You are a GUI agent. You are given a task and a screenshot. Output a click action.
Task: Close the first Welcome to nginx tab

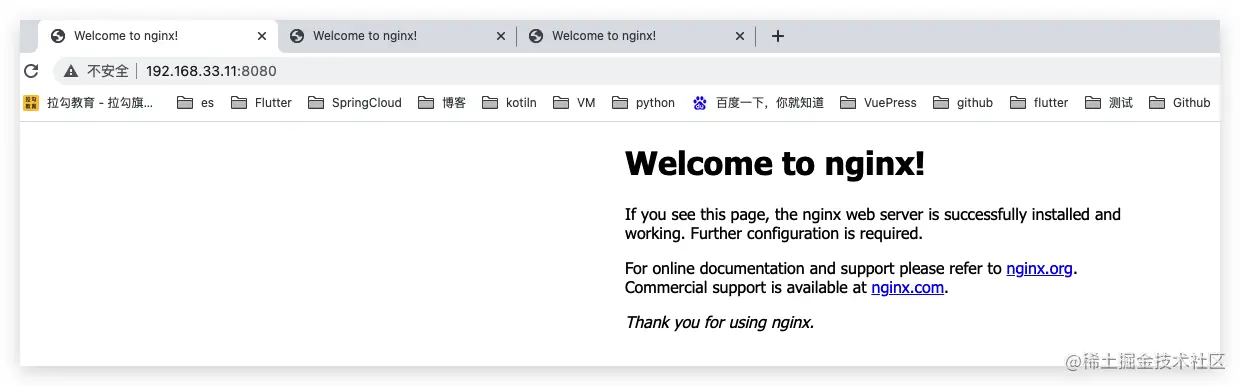pos(262,36)
